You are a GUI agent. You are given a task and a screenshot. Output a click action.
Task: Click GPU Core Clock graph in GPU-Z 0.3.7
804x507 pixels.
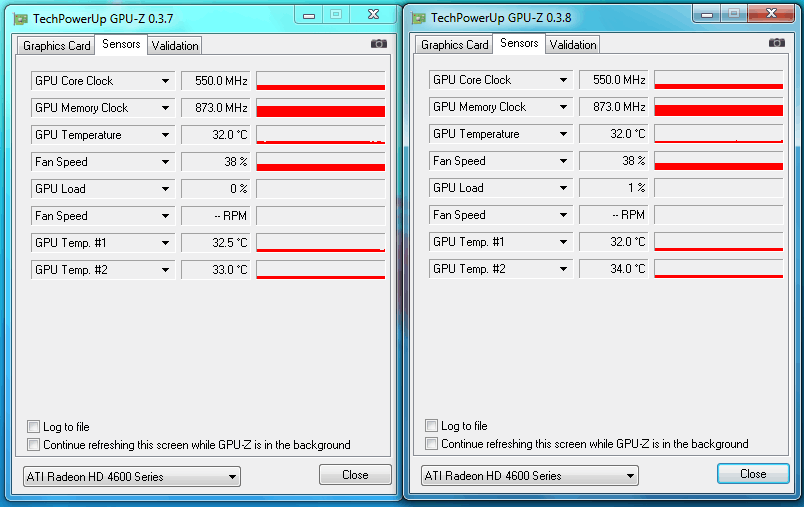(321, 81)
